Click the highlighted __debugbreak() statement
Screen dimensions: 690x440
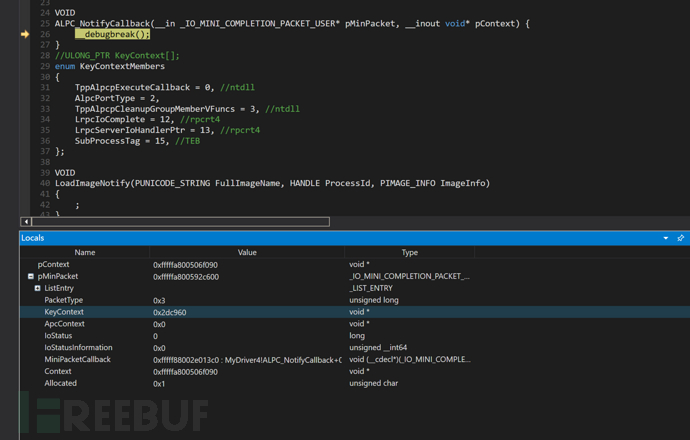coord(112,34)
